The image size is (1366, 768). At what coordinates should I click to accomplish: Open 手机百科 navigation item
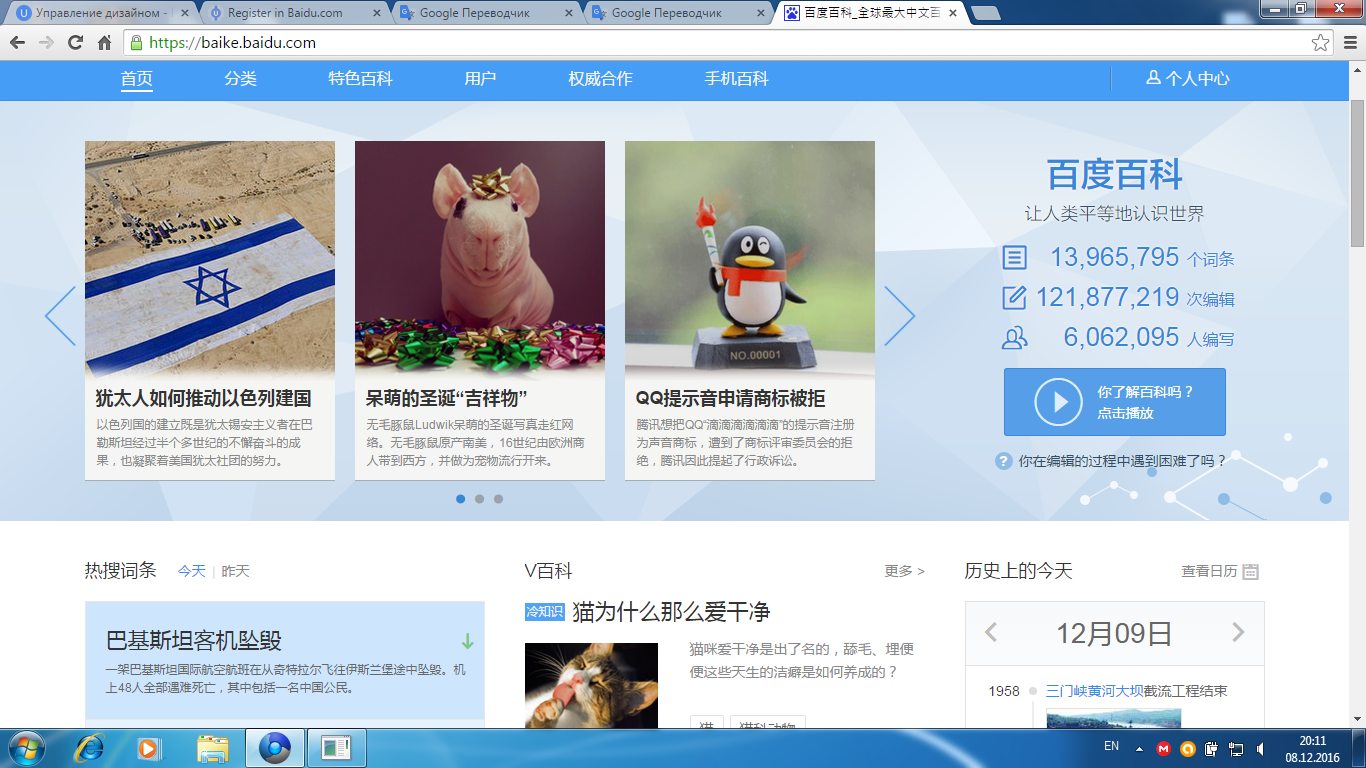tap(736, 79)
